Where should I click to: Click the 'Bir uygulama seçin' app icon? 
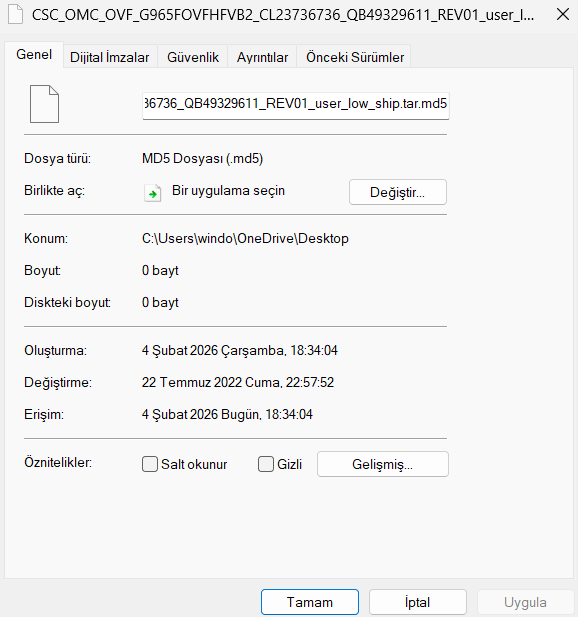point(153,193)
